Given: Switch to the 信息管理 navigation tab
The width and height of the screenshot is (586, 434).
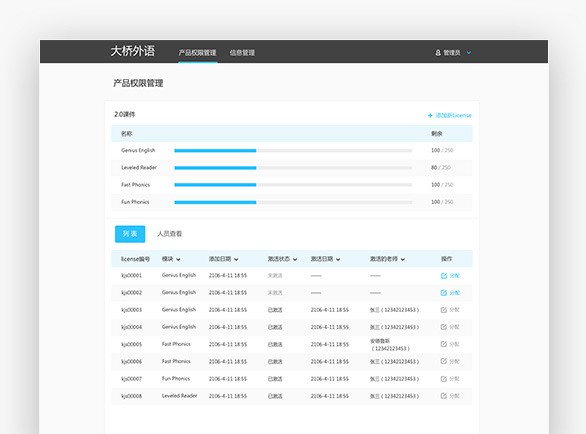Looking at the screenshot, I should pyautogui.click(x=242, y=53).
